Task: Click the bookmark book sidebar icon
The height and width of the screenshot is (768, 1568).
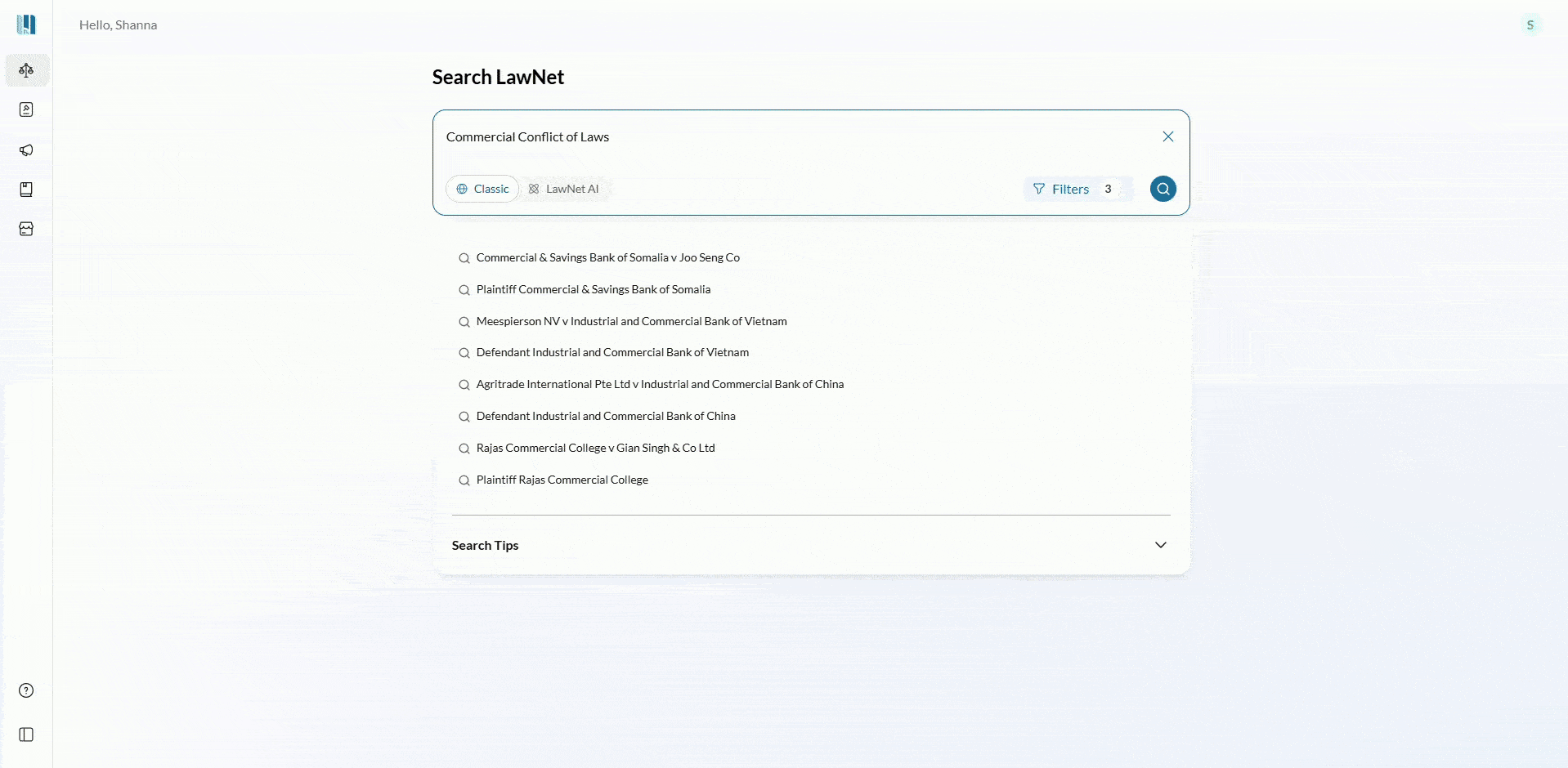Action: tap(26, 190)
